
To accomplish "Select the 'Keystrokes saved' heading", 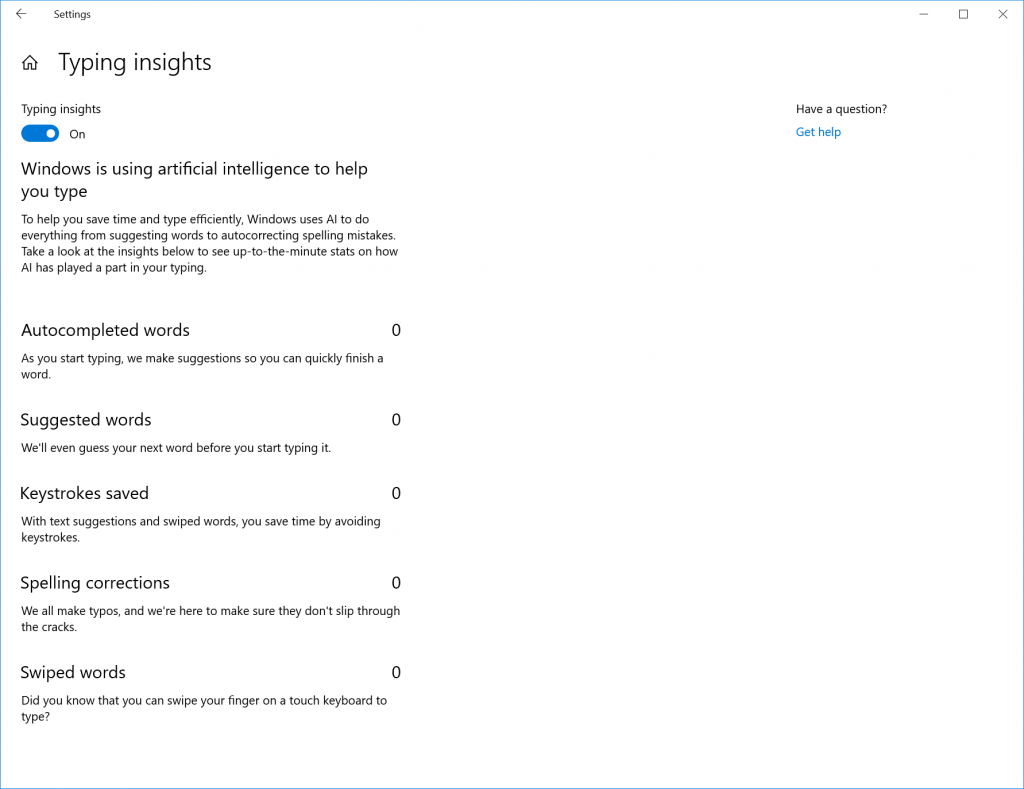I will pyautogui.click(x=85, y=493).
